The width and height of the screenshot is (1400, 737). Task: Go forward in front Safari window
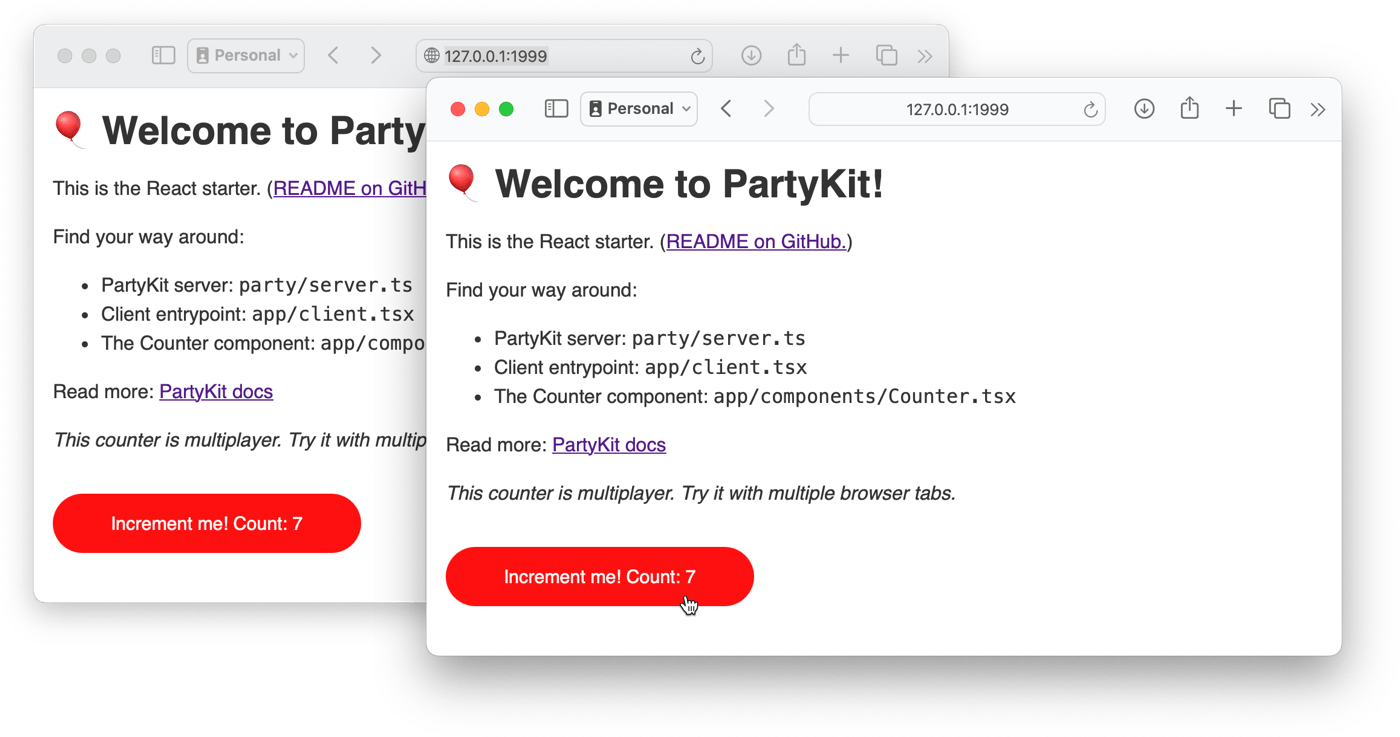click(769, 109)
